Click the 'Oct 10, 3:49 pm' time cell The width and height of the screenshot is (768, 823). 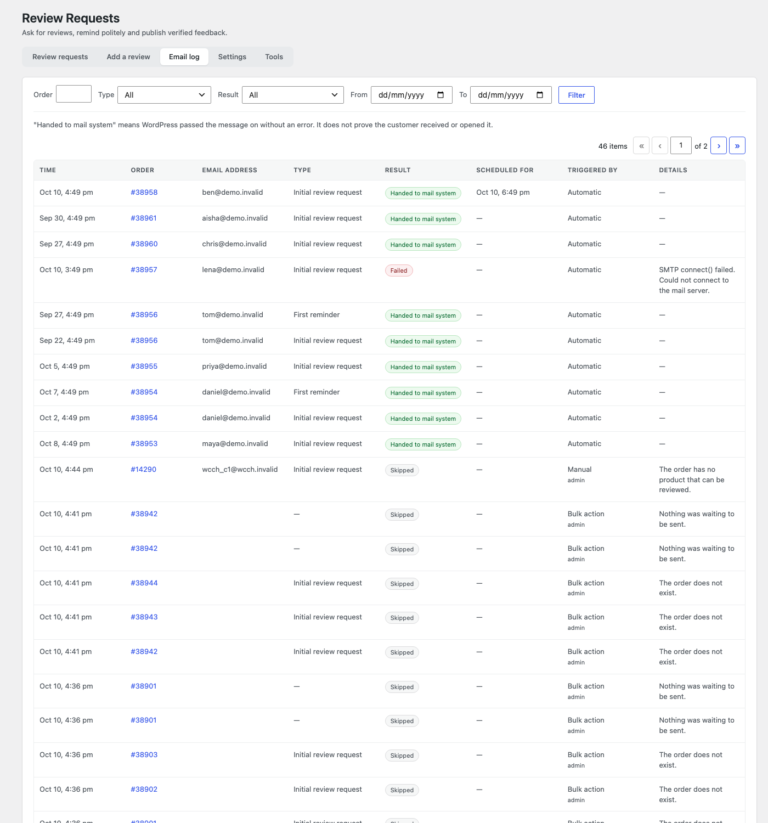[66, 270]
